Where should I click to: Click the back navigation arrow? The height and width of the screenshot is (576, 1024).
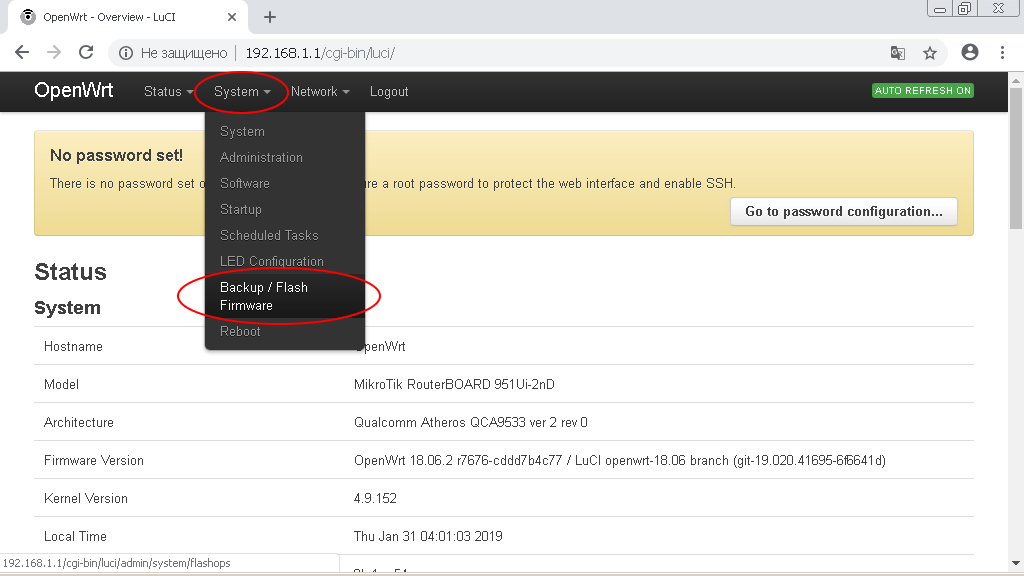pyautogui.click(x=21, y=53)
